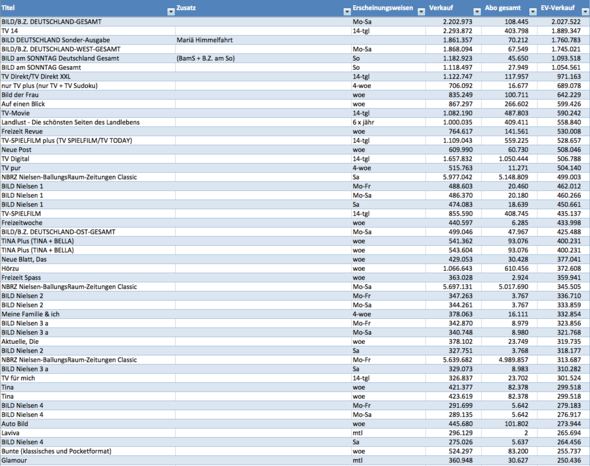This screenshot has width=590, height=466.
Task: Click the 487.803 Abo gesamt value
Action: click(509, 113)
